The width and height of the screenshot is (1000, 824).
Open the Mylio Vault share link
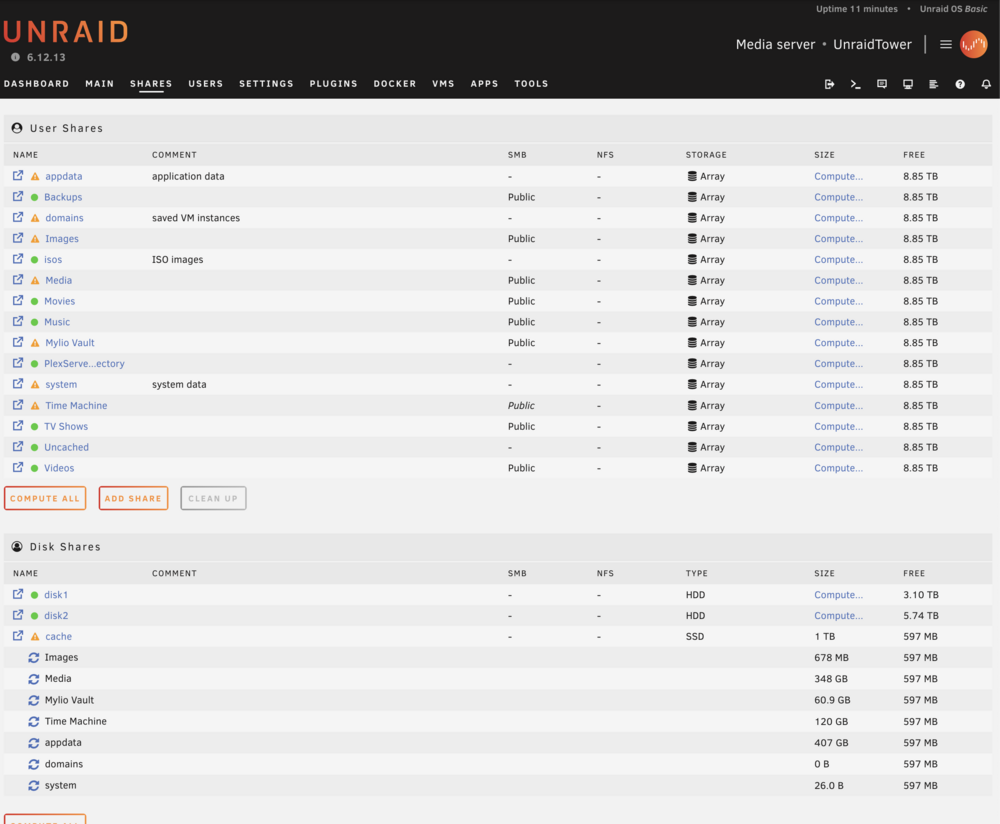[x=70, y=342]
